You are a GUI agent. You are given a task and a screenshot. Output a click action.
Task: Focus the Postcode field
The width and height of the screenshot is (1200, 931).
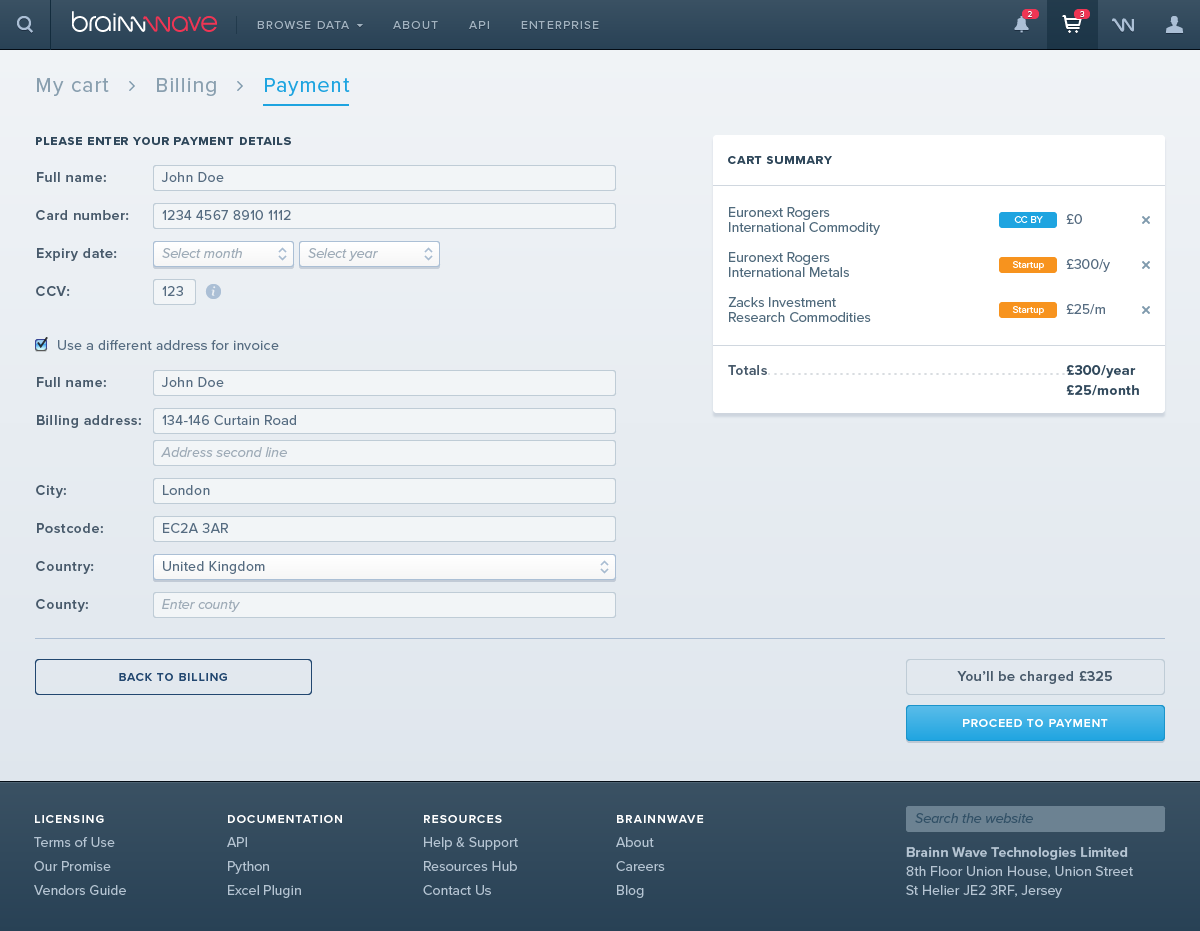pos(384,529)
